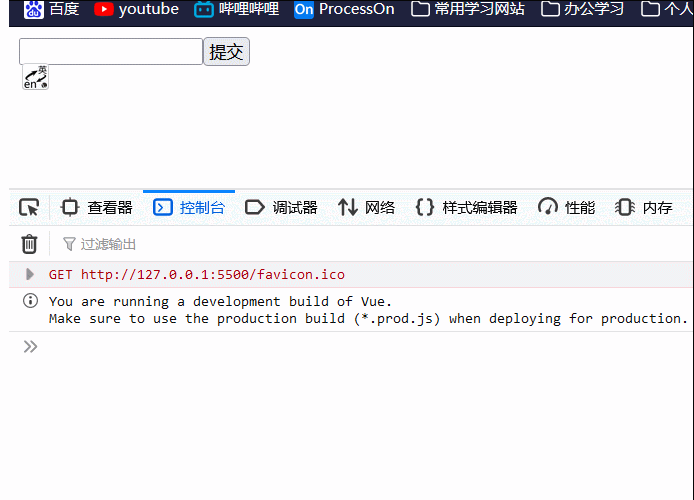This screenshot has height=500, width=694.
Task: Click the 提交 button
Action: point(226,52)
